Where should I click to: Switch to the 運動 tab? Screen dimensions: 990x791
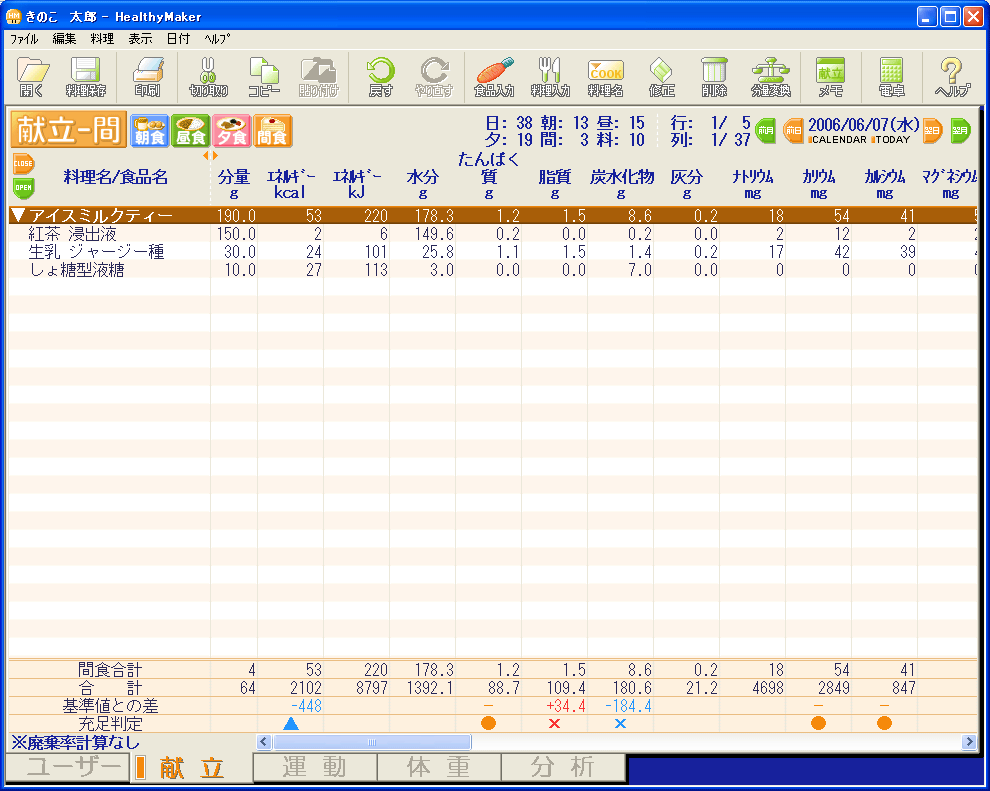pyautogui.click(x=314, y=767)
